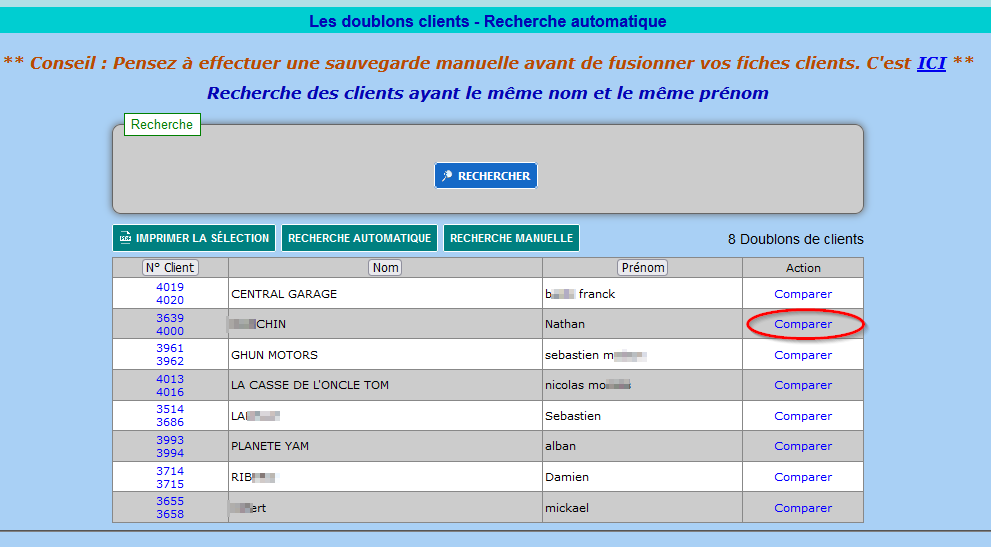Screen dimensions: 991x547
Task: Compare duplicates for mickael row
Action: pos(802,508)
